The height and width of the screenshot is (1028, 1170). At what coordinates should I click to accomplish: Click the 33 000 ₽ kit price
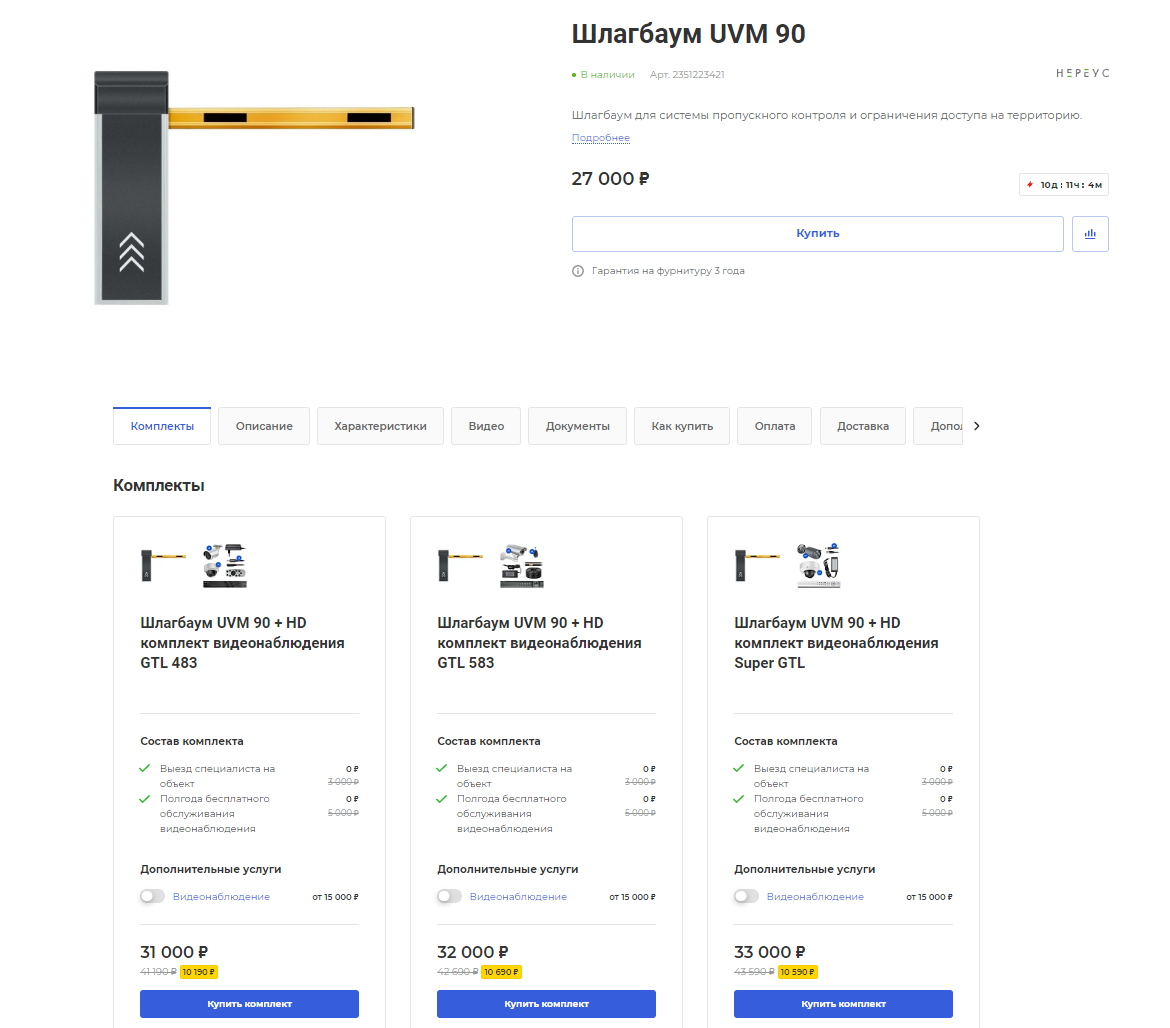tap(770, 952)
